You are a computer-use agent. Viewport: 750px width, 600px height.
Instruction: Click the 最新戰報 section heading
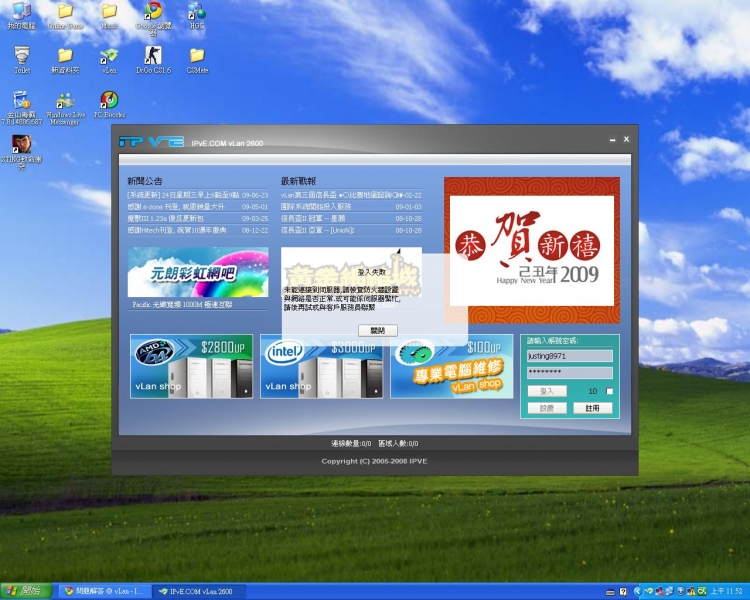click(298, 181)
